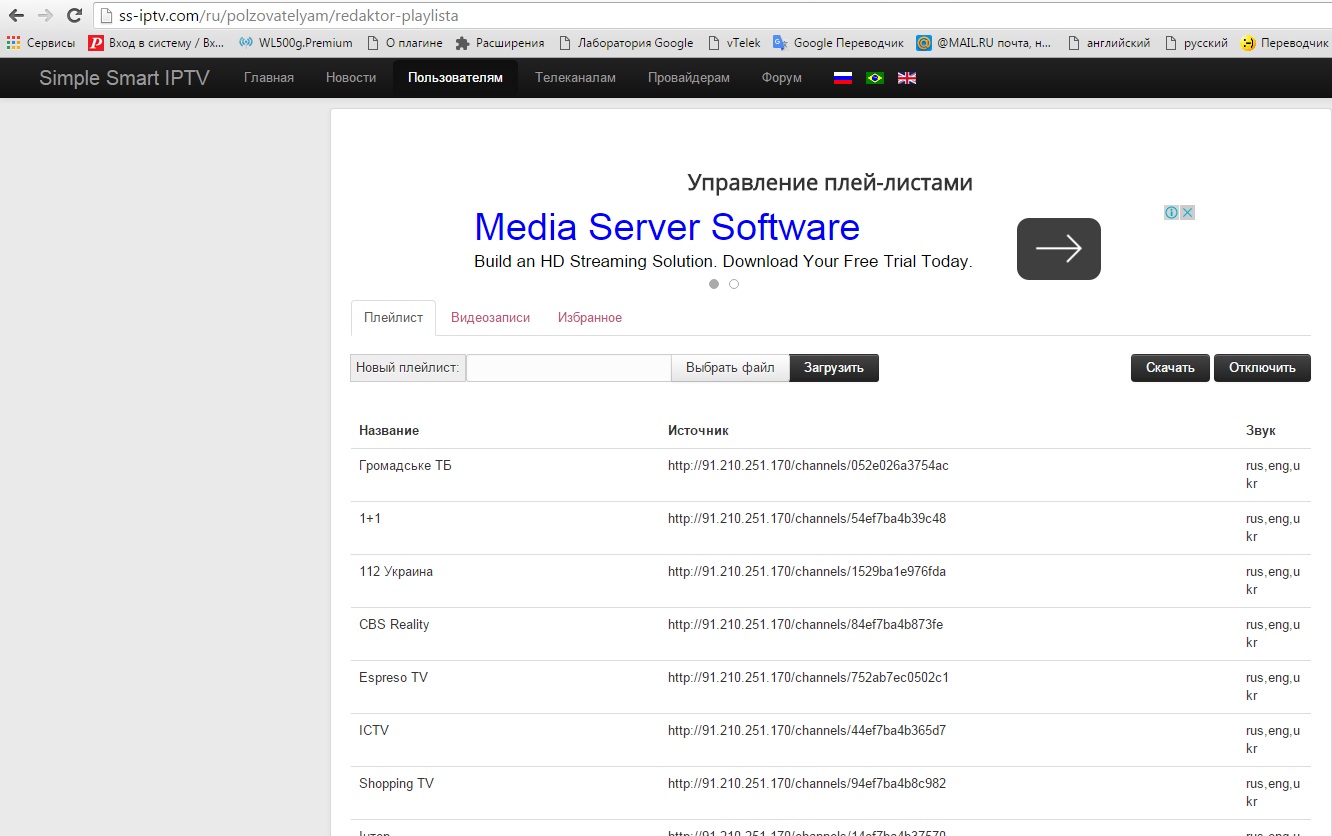The height and width of the screenshot is (836, 1332).
Task: Click source URL ending 94ef7ba4b8c982
Action: [807, 784]
